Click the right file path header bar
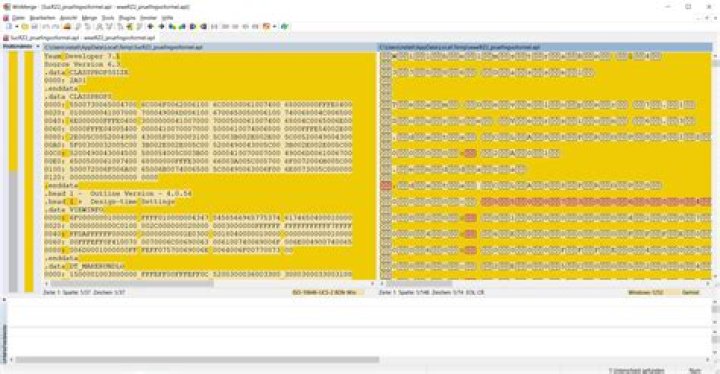Image resolution: width=720 pixels, height=374 pixels. coord(545,47)
